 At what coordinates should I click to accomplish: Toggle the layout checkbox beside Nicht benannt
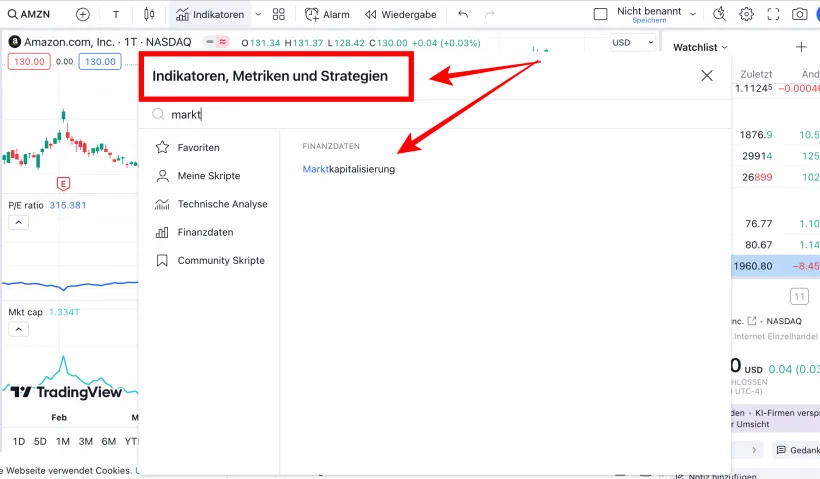(x=600, y=15)
